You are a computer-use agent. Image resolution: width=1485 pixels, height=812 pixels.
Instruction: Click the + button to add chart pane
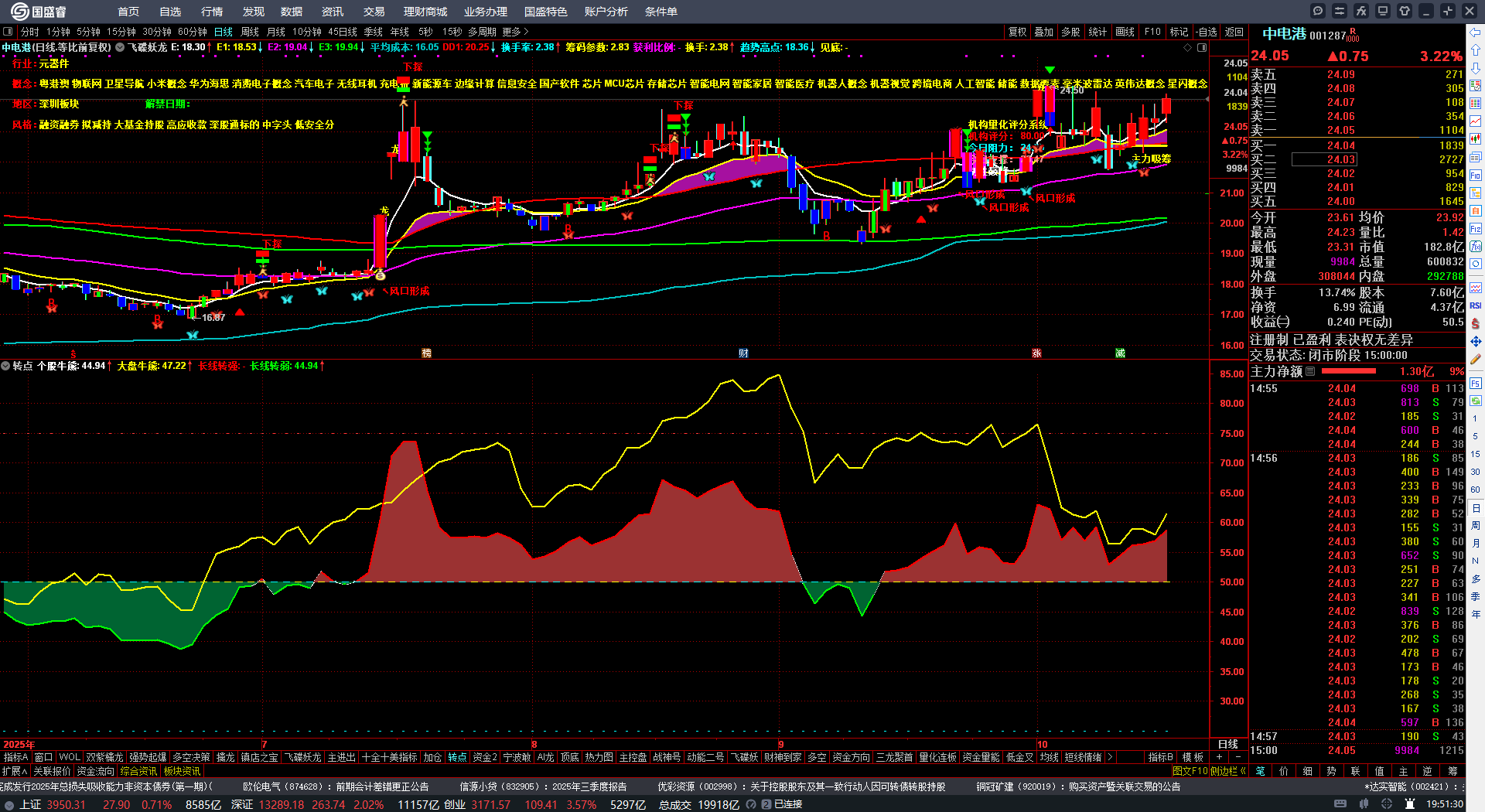pyautogui.click(x=1219, y=757)
